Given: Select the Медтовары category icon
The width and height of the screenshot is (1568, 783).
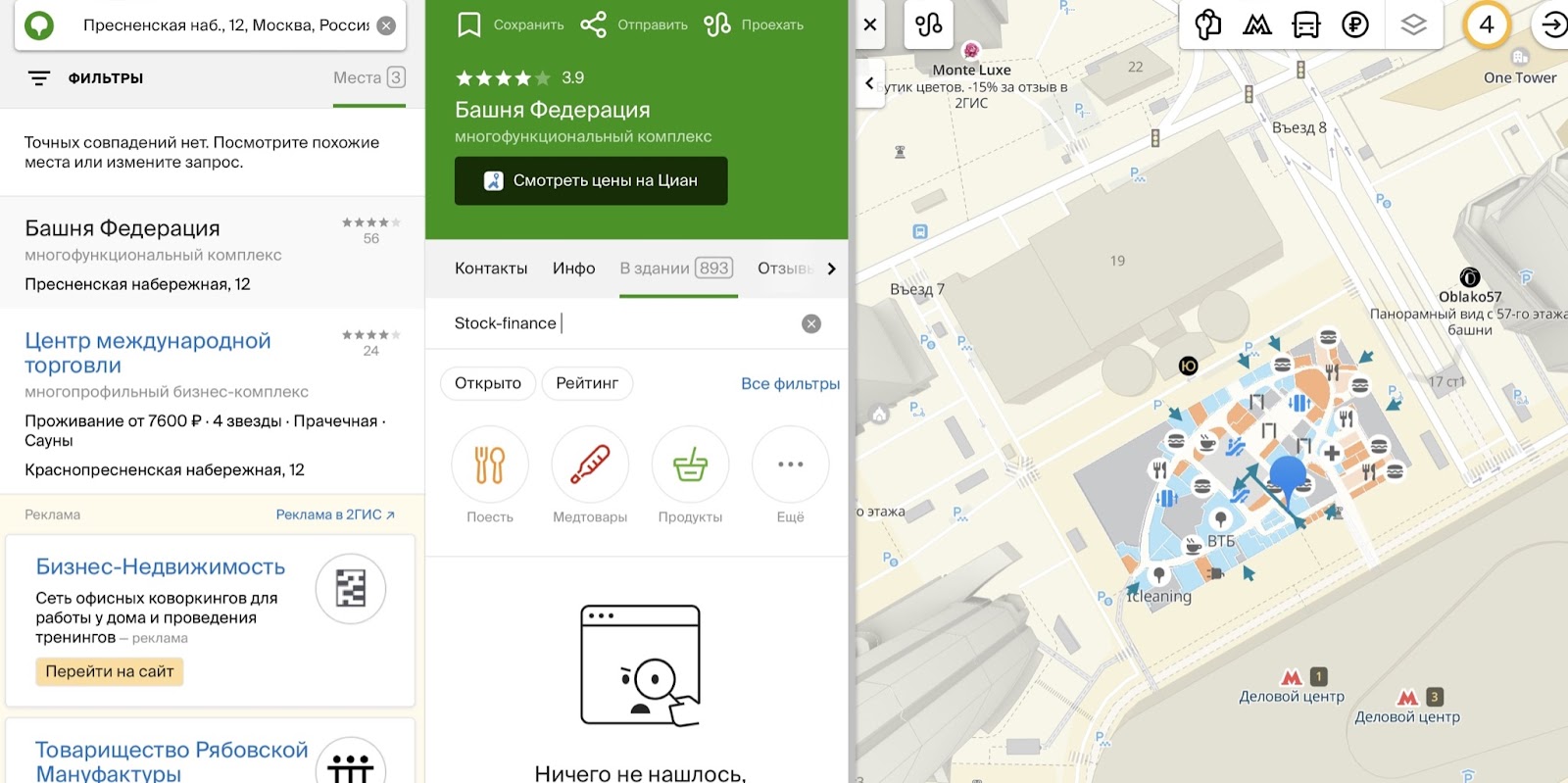Looking at the screenshot, I should click(590, 465).
